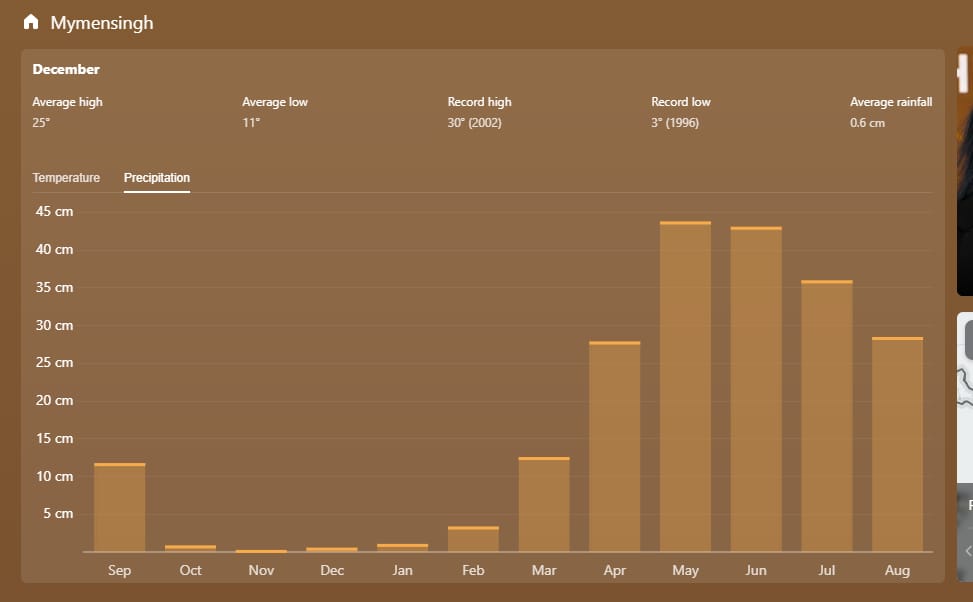Viewport: 973px width, 602px height.
Task: Click the Average rainfall 0.6 cm statistic
Action: click(x=890, y=112)
